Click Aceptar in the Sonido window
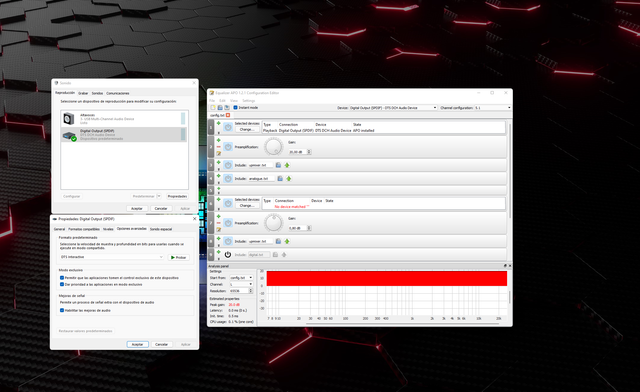 tap(137, 208)
